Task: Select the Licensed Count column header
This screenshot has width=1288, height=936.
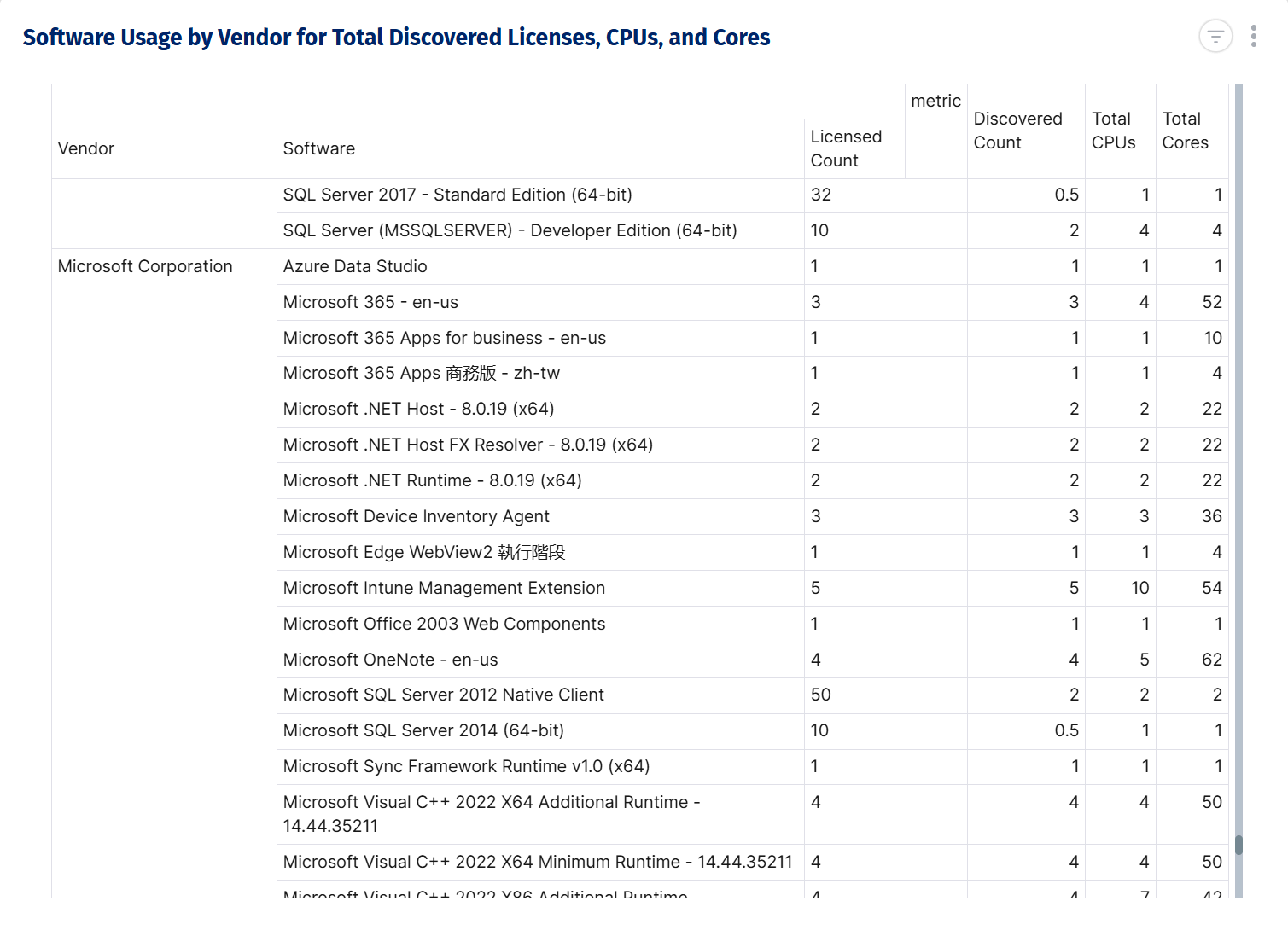Action: point(845,148)
